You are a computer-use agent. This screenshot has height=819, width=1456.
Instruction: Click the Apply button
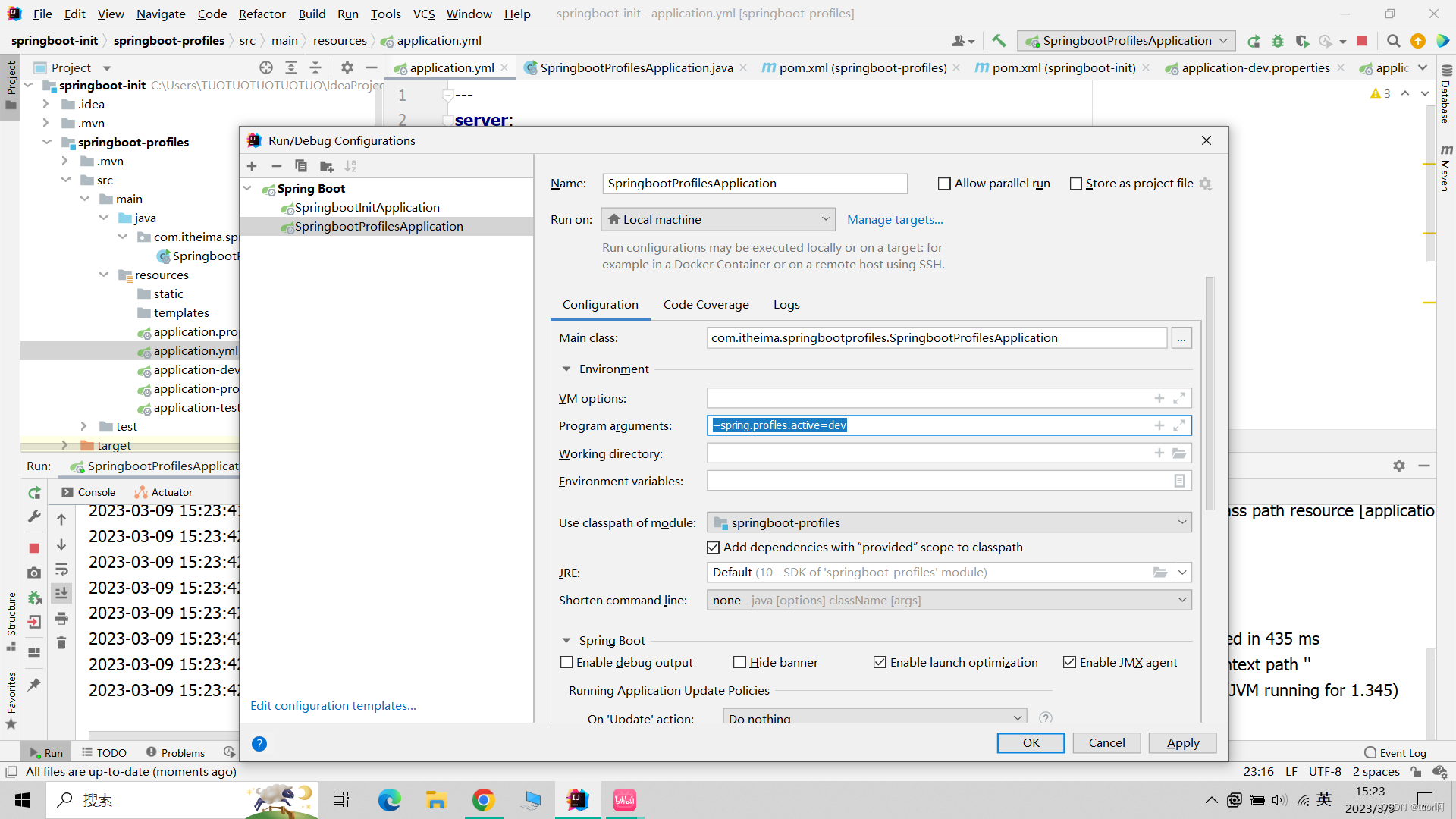[x=1181, y=743]
